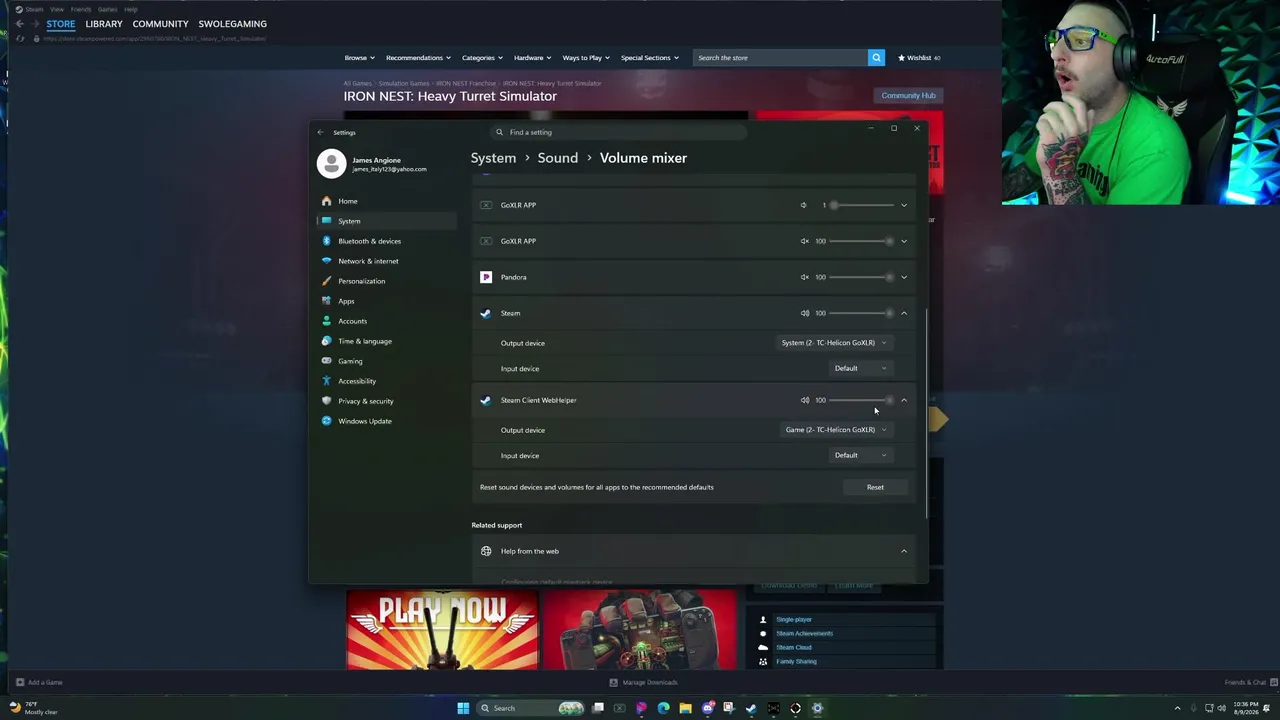Open Steam Client WebHelper input device dropdown

[860, 456]
